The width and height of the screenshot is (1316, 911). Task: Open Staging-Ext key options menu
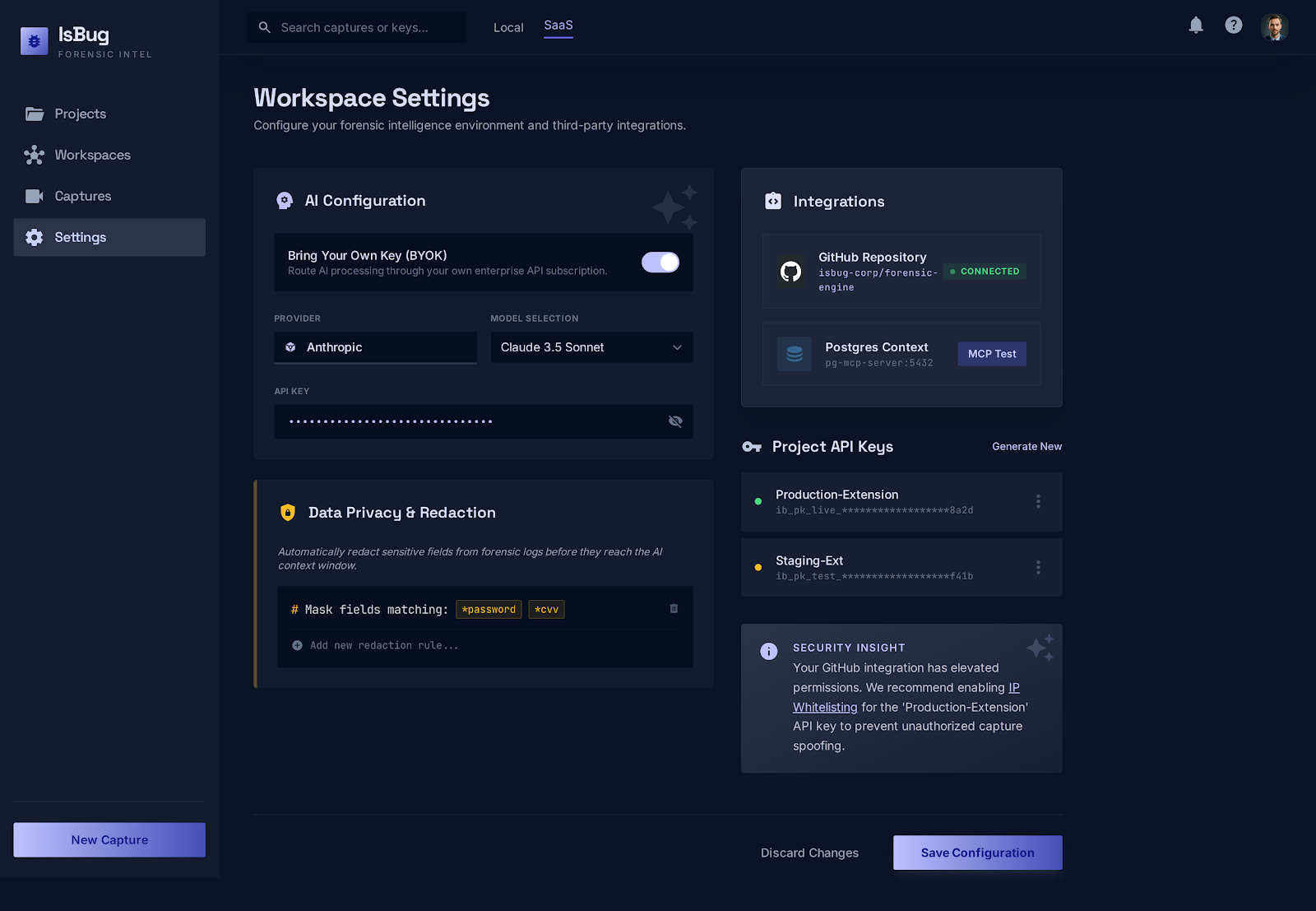pos(1038,567)
